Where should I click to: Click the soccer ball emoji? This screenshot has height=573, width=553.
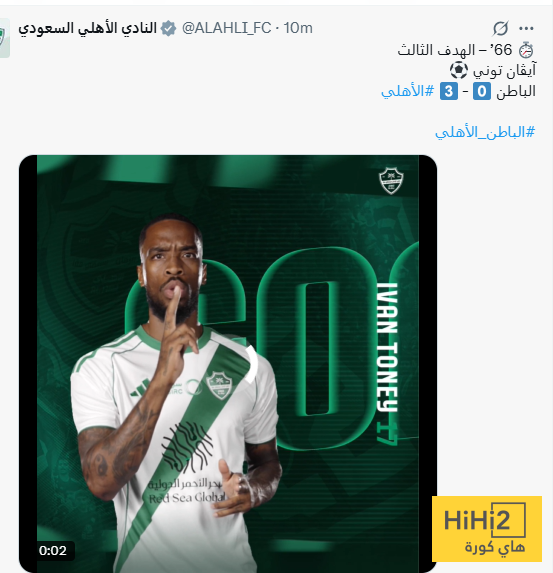(x=459, y=70)
